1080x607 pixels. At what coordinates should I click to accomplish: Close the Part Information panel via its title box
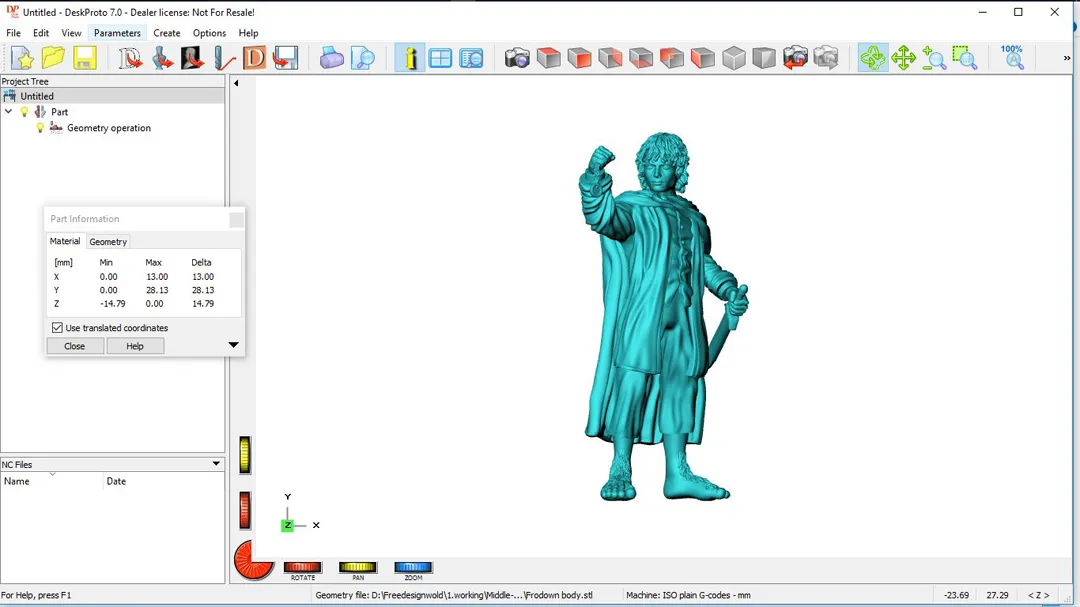click(x=236, y=220)
